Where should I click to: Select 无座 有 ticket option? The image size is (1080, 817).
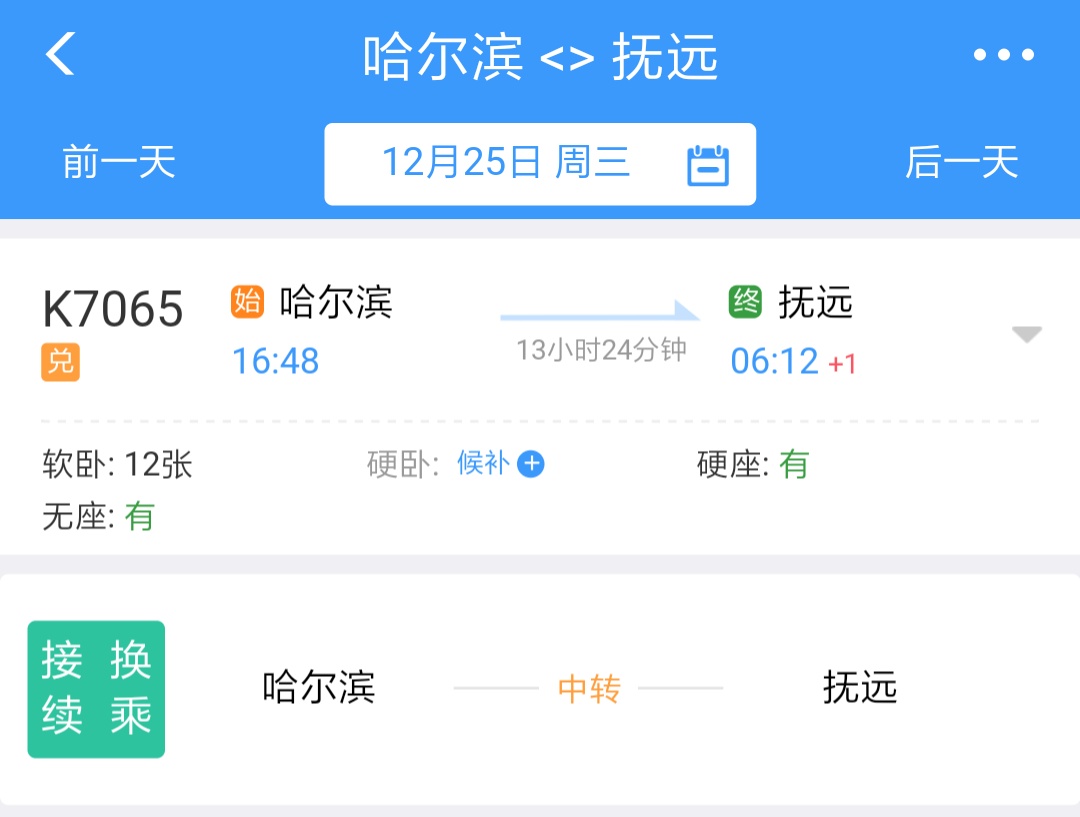point(98,516)
